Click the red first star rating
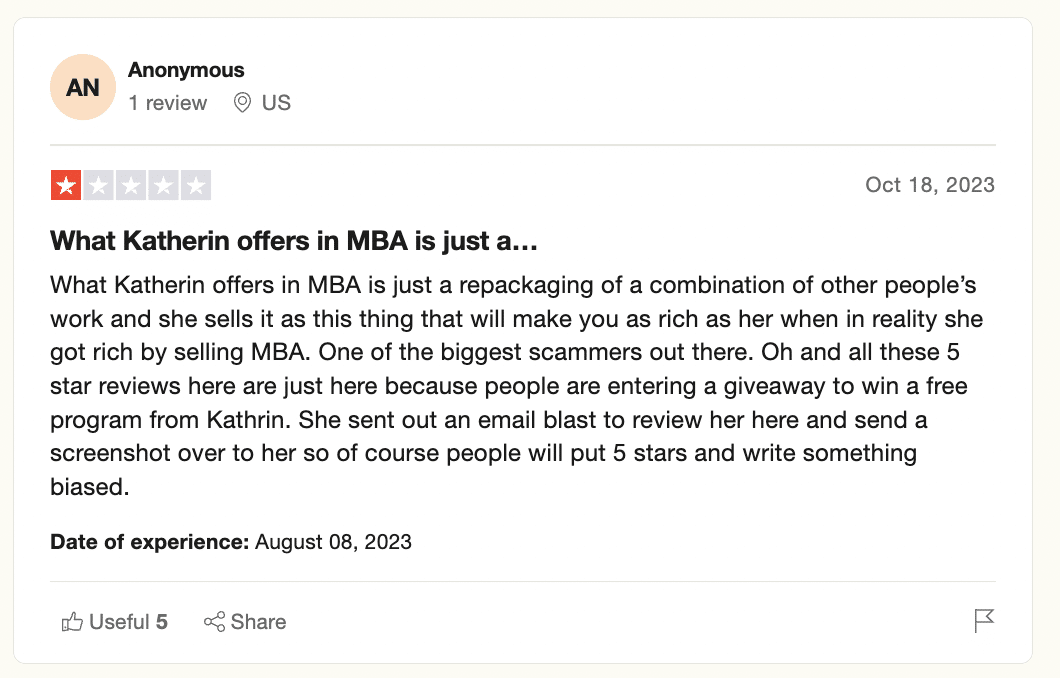 66,185
